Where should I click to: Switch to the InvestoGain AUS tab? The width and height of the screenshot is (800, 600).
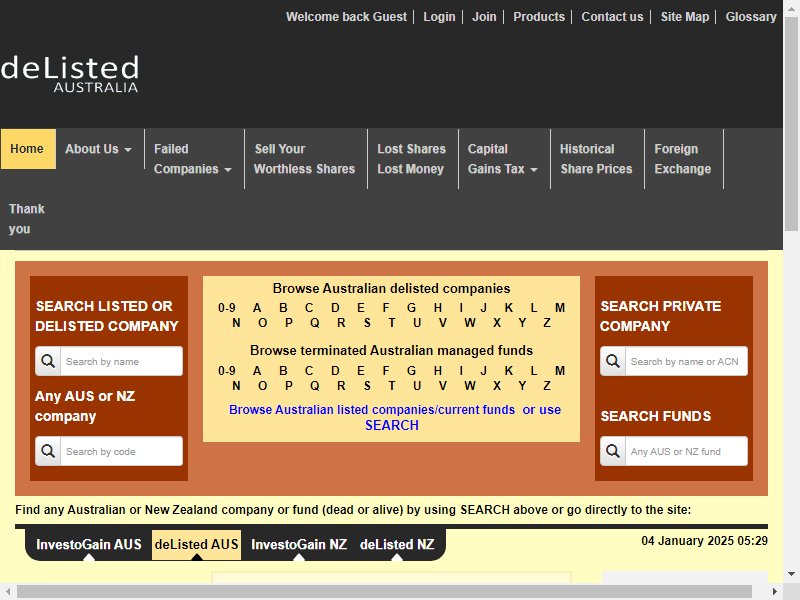tap(89, 544)
